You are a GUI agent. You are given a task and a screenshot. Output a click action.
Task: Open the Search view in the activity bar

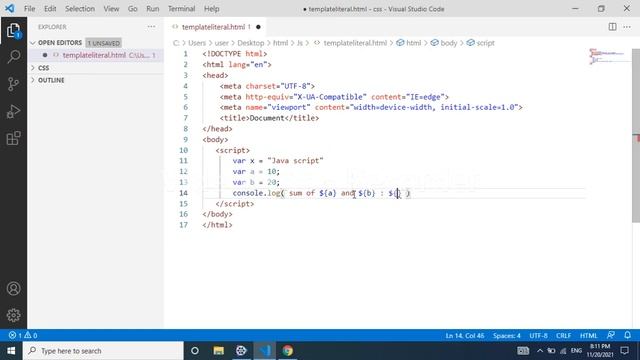[x=13, y=57]
